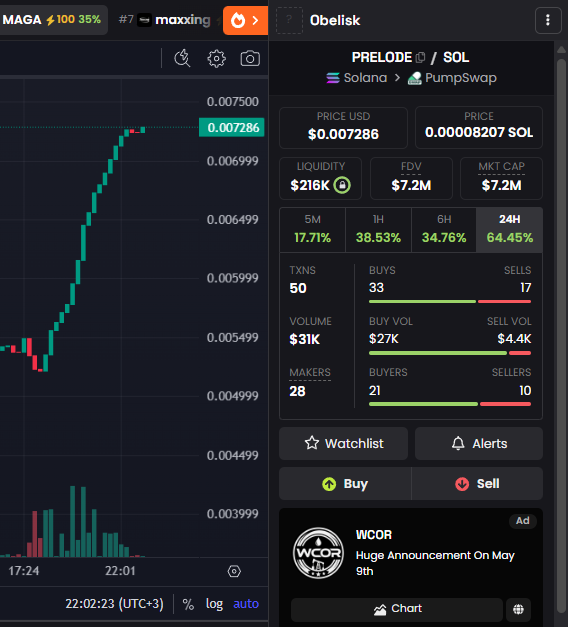
Task: Click the liquidity lock icon
Action: (x=342, y=185)
